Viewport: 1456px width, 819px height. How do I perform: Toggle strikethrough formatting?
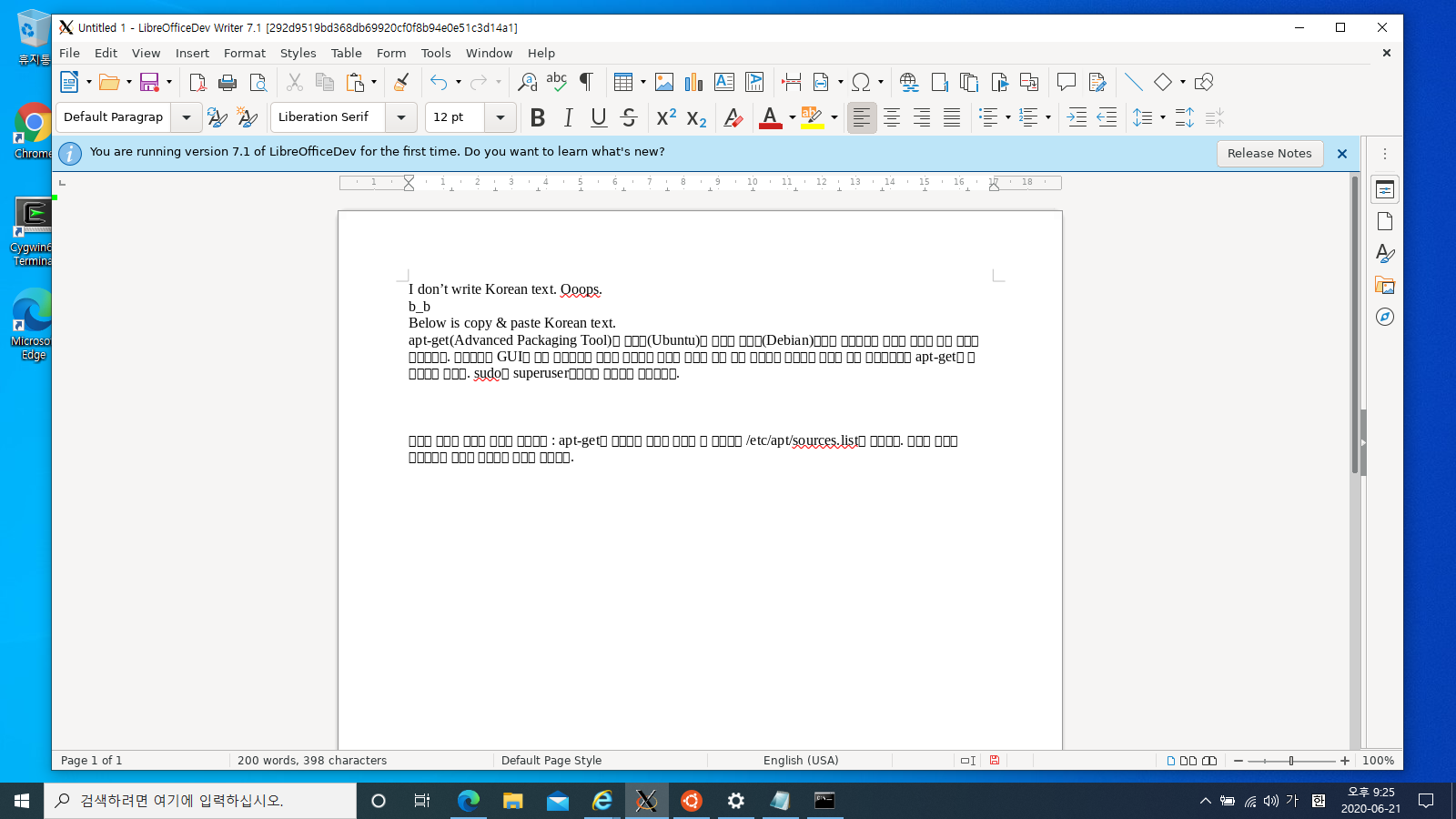pos(628,117)
